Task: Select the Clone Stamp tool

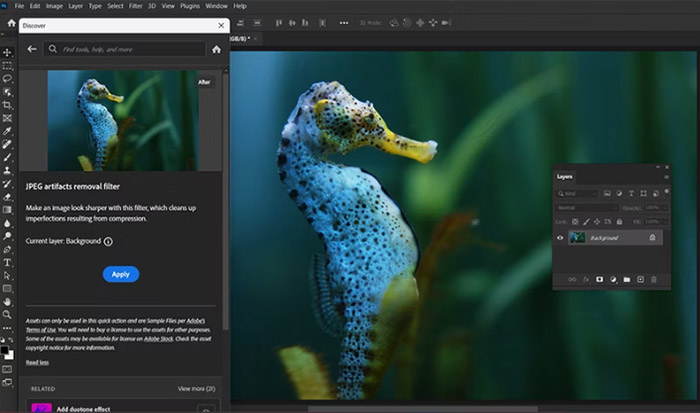Action: (x=7, y=171)
